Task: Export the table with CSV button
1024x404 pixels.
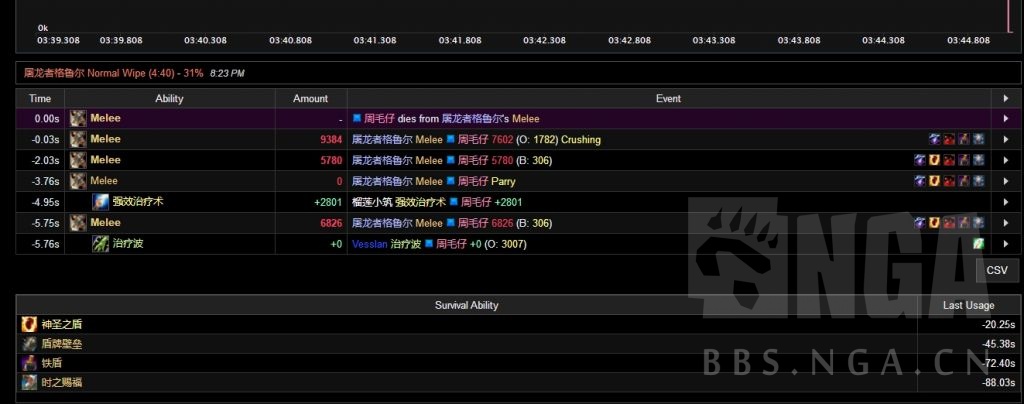Action: [996, 270]
